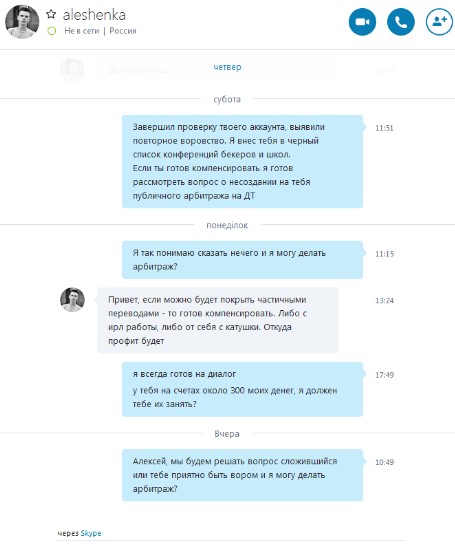
Task: Select the message starting with Завершил проверку
Action: pyautogui.click(x=242, y=161)
